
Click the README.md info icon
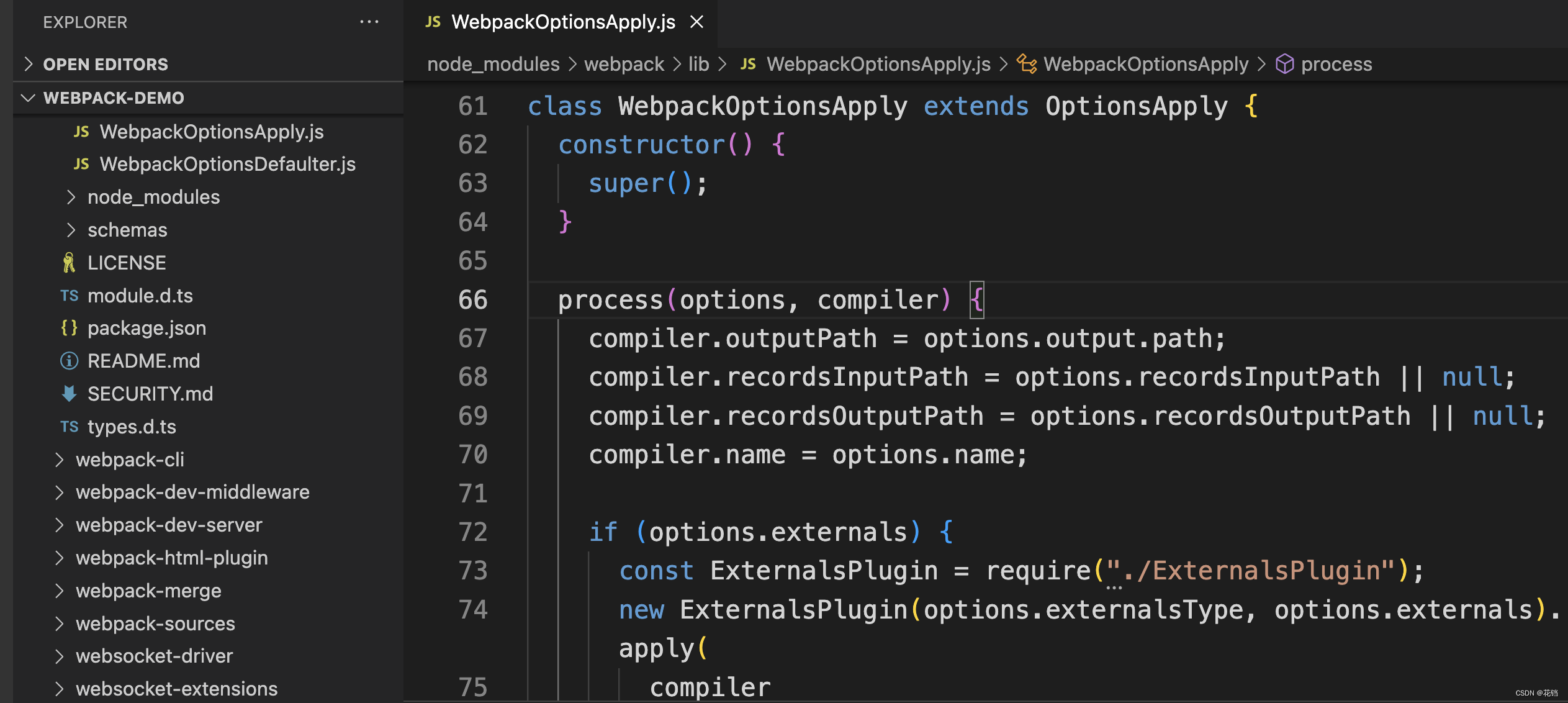coord(69,361)
